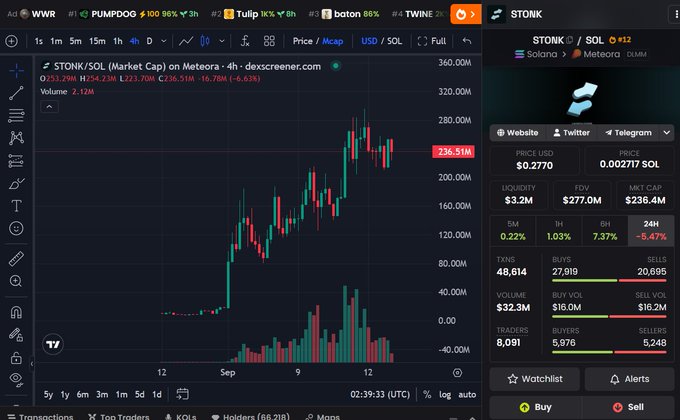Viewport: 680px width, 420px height.
Task: Switch chart to line style
Action: tap(186, 41)
